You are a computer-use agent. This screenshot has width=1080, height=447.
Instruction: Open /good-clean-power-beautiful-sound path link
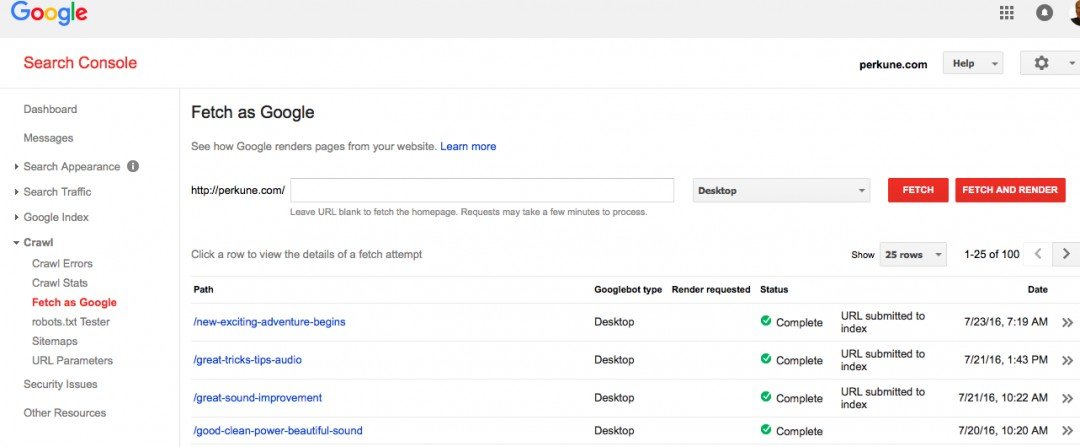pos(278,430)
